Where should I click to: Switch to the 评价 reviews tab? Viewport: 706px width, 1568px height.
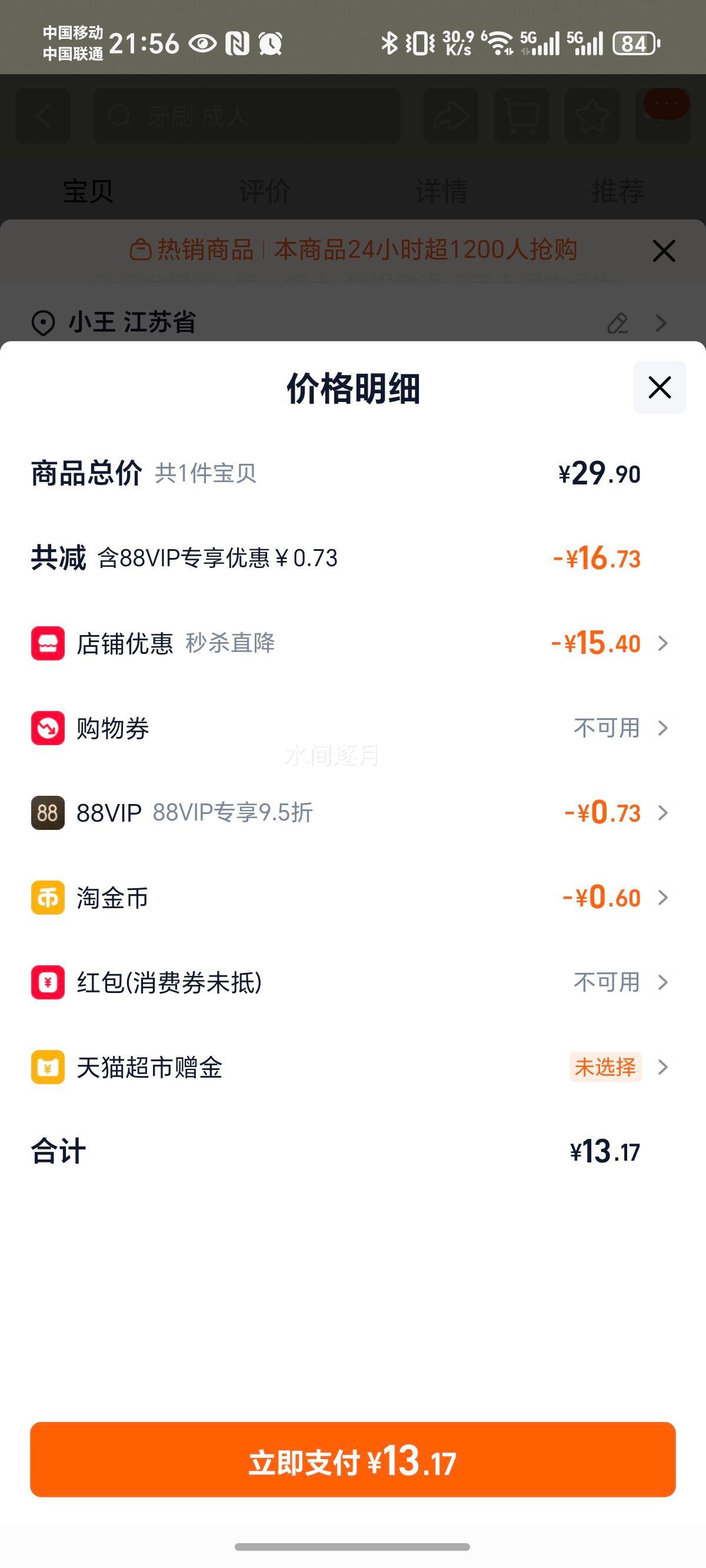(265, 191)
